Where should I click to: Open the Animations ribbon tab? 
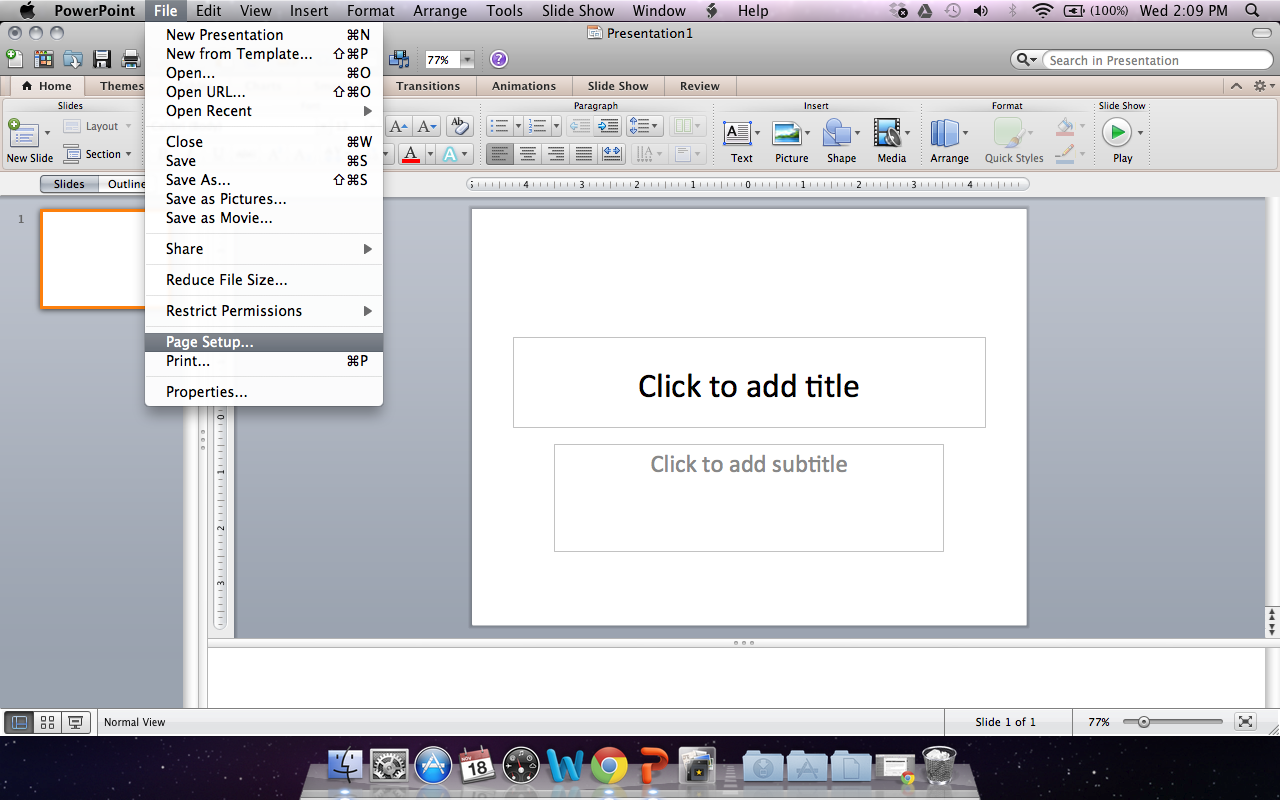[524, 86]
